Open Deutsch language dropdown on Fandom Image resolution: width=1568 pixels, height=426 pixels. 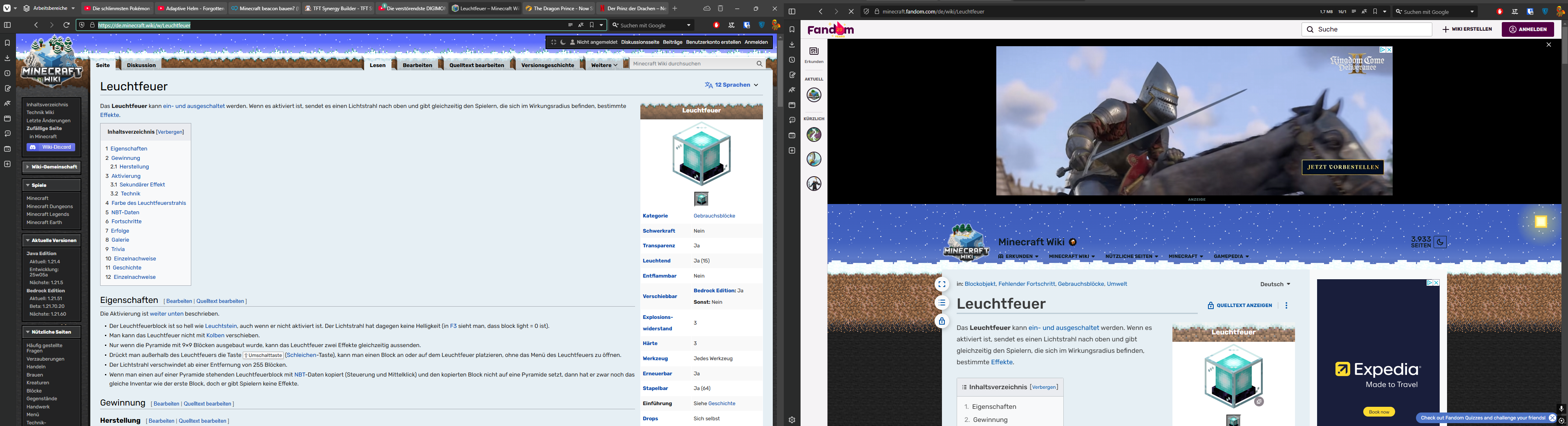point(1275,284)
